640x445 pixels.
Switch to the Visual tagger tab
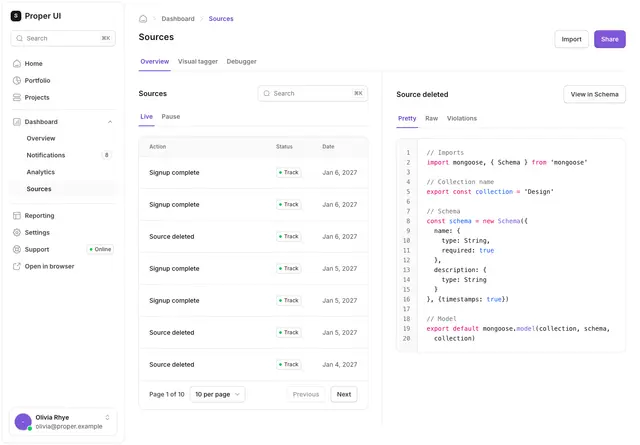pyautogui.click(x=198, y=62)
